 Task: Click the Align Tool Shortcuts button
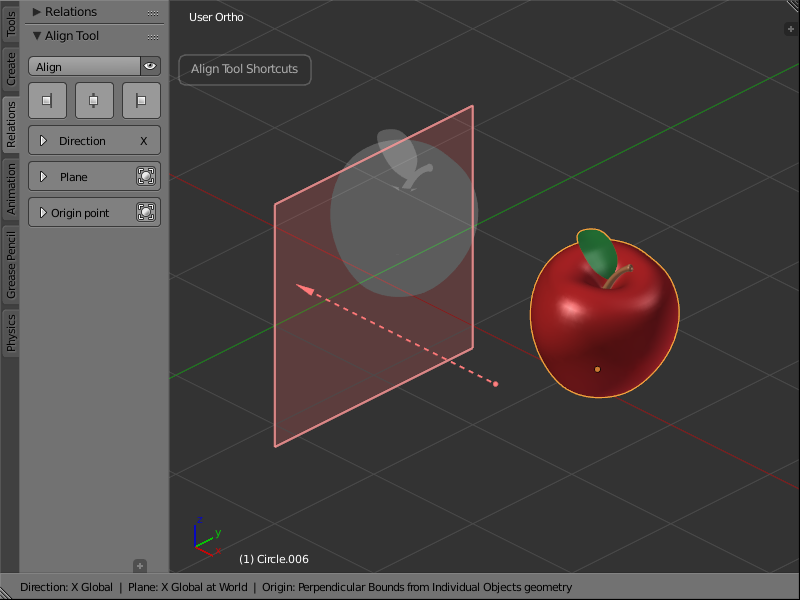tap(244, 70)
